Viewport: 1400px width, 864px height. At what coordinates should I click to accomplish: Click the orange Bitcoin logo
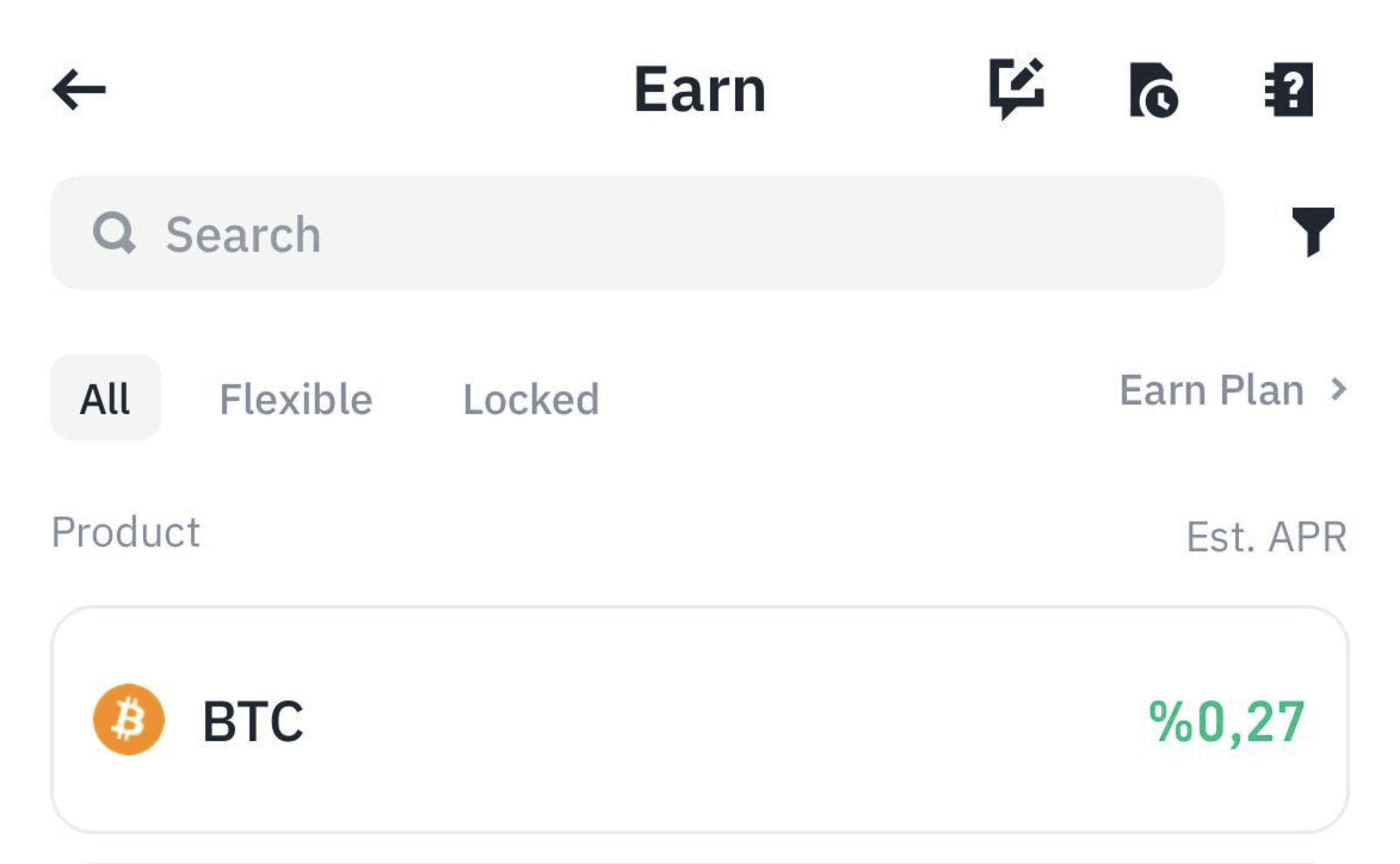point(129,720)
